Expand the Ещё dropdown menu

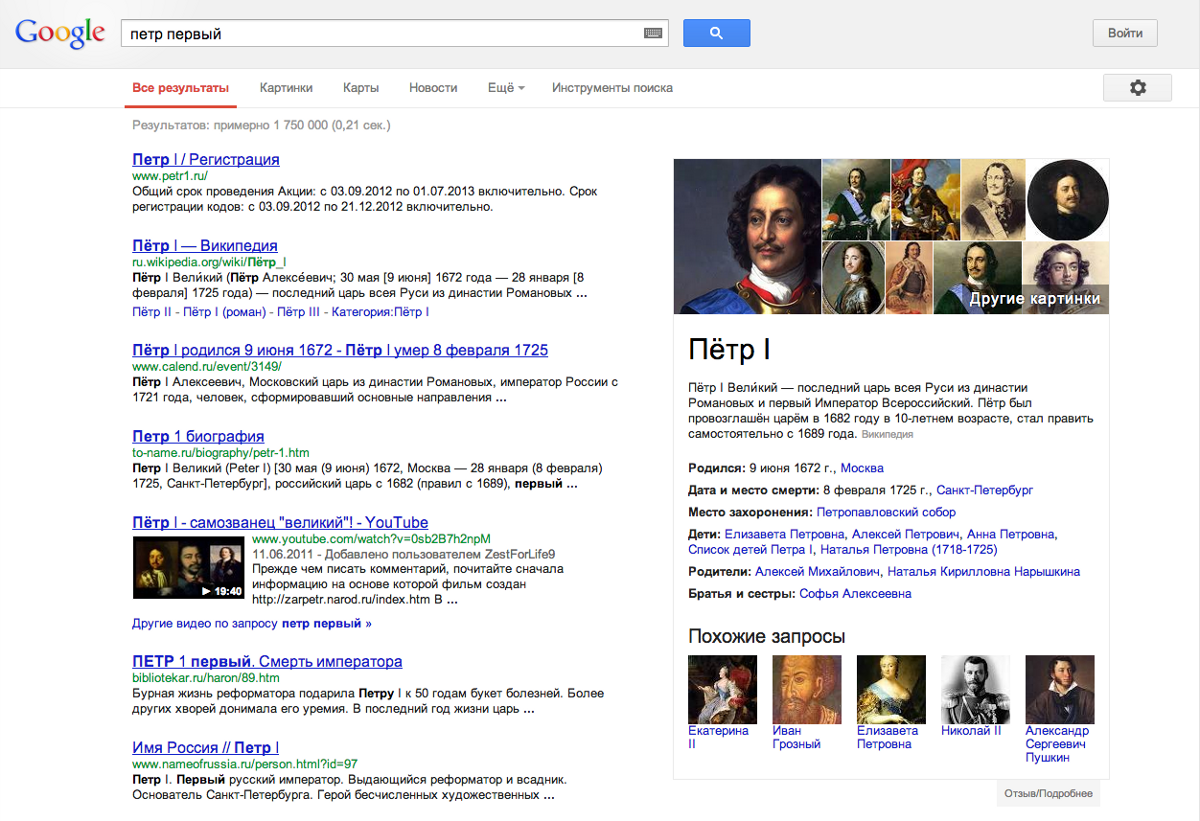(505, 88)
